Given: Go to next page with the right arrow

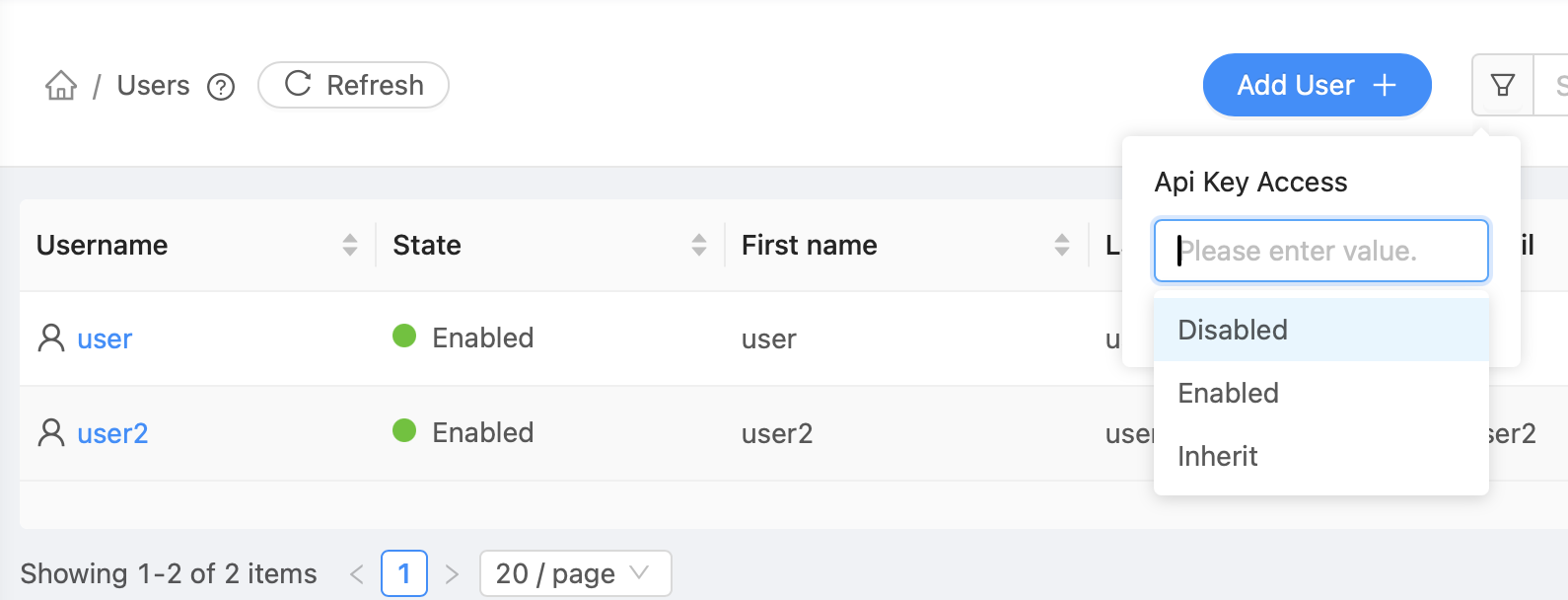Looking at the screenshot, I should (452, 572).
